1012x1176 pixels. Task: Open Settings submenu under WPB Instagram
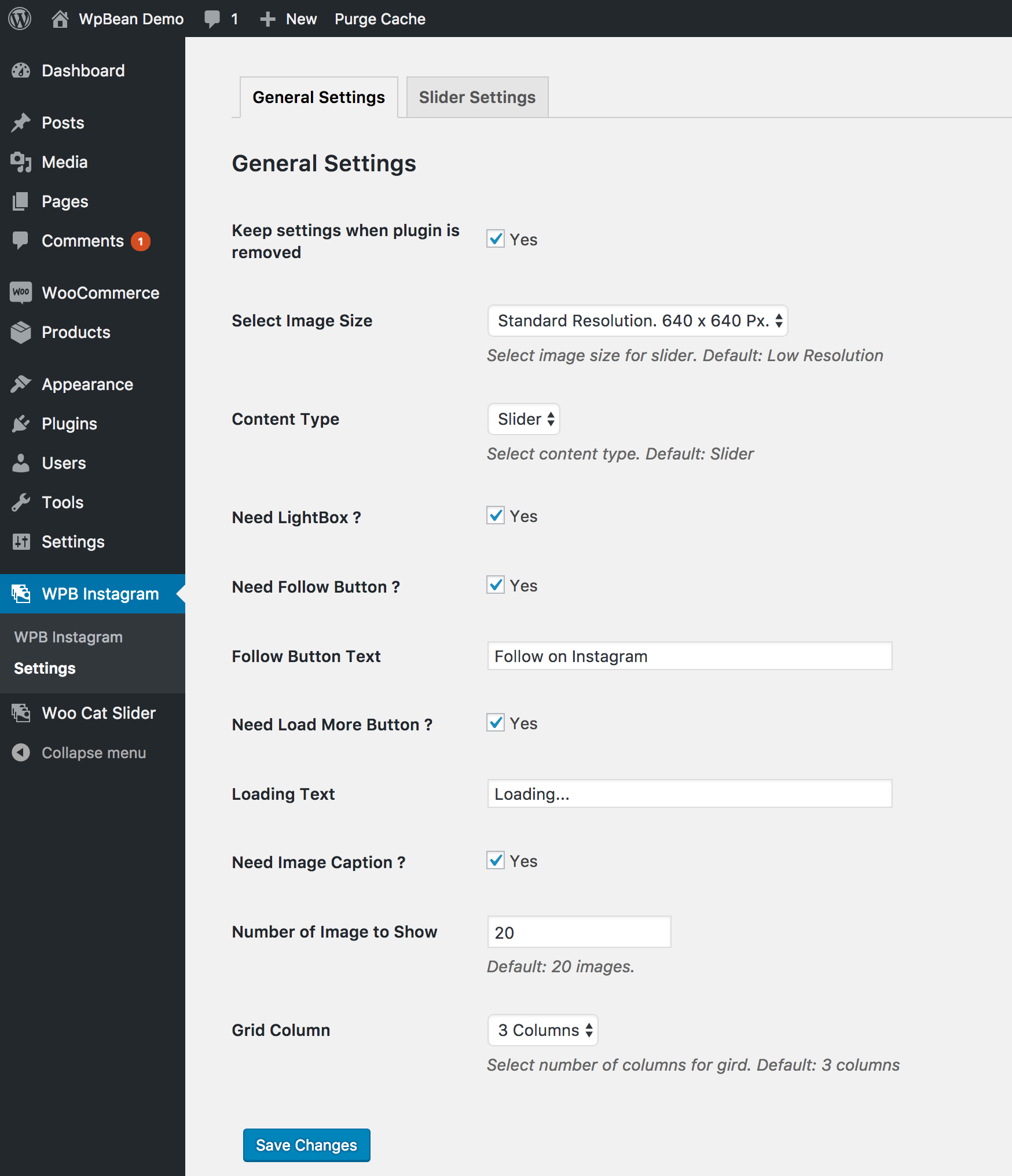(45, 668)
